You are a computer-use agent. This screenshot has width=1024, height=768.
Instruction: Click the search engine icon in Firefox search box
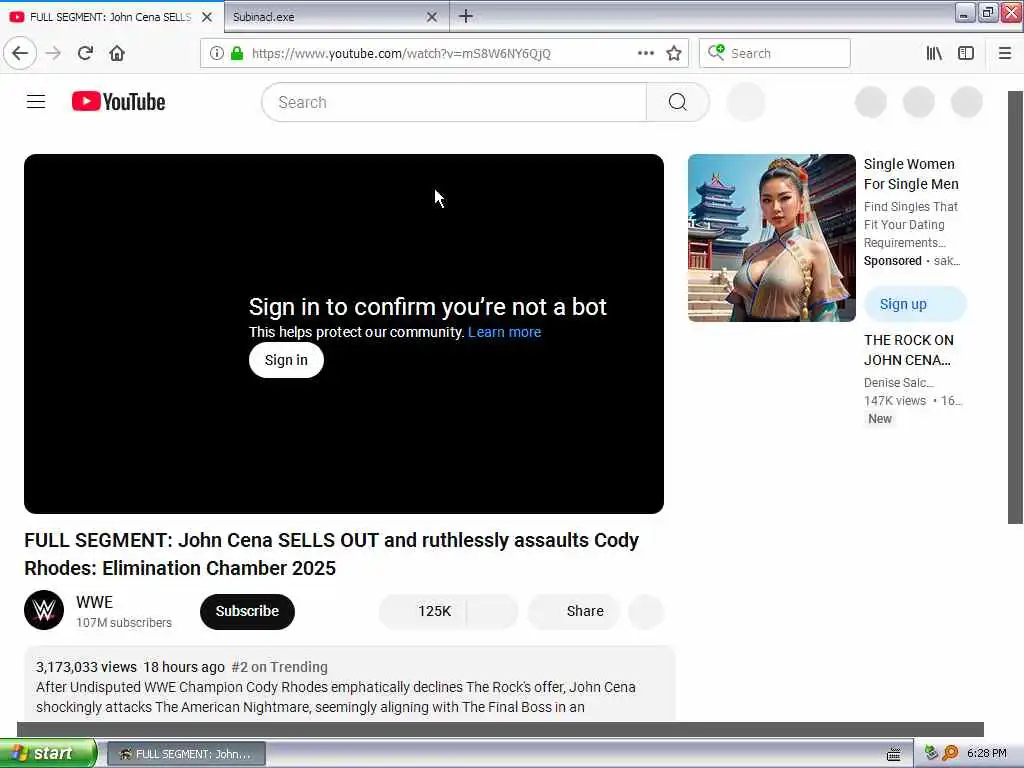pos(716,53)
